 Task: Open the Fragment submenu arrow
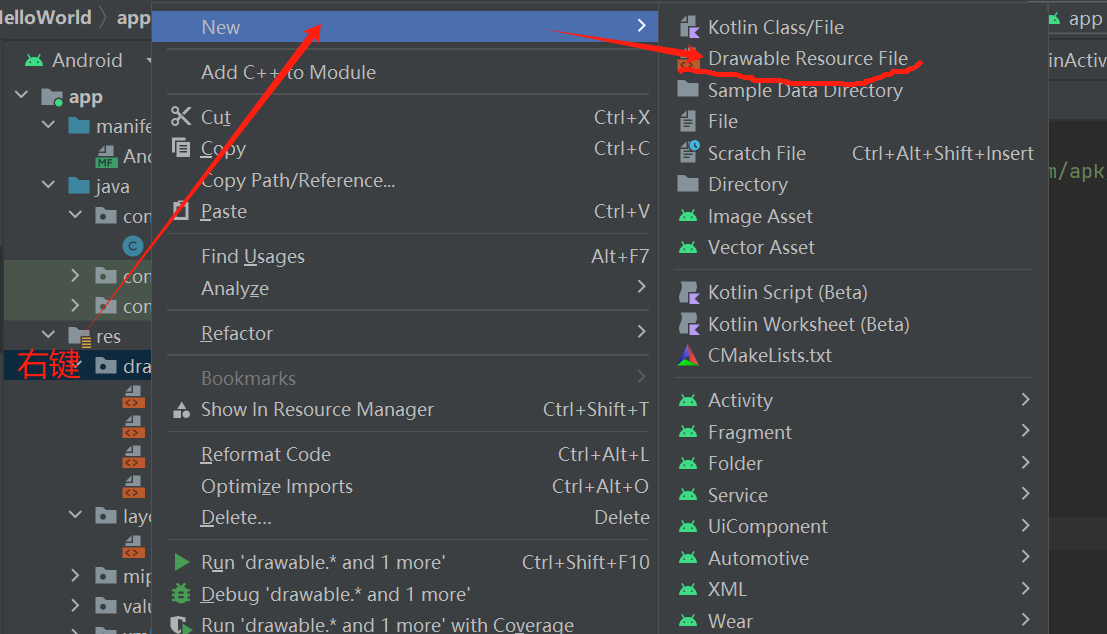click(1025, 431)
